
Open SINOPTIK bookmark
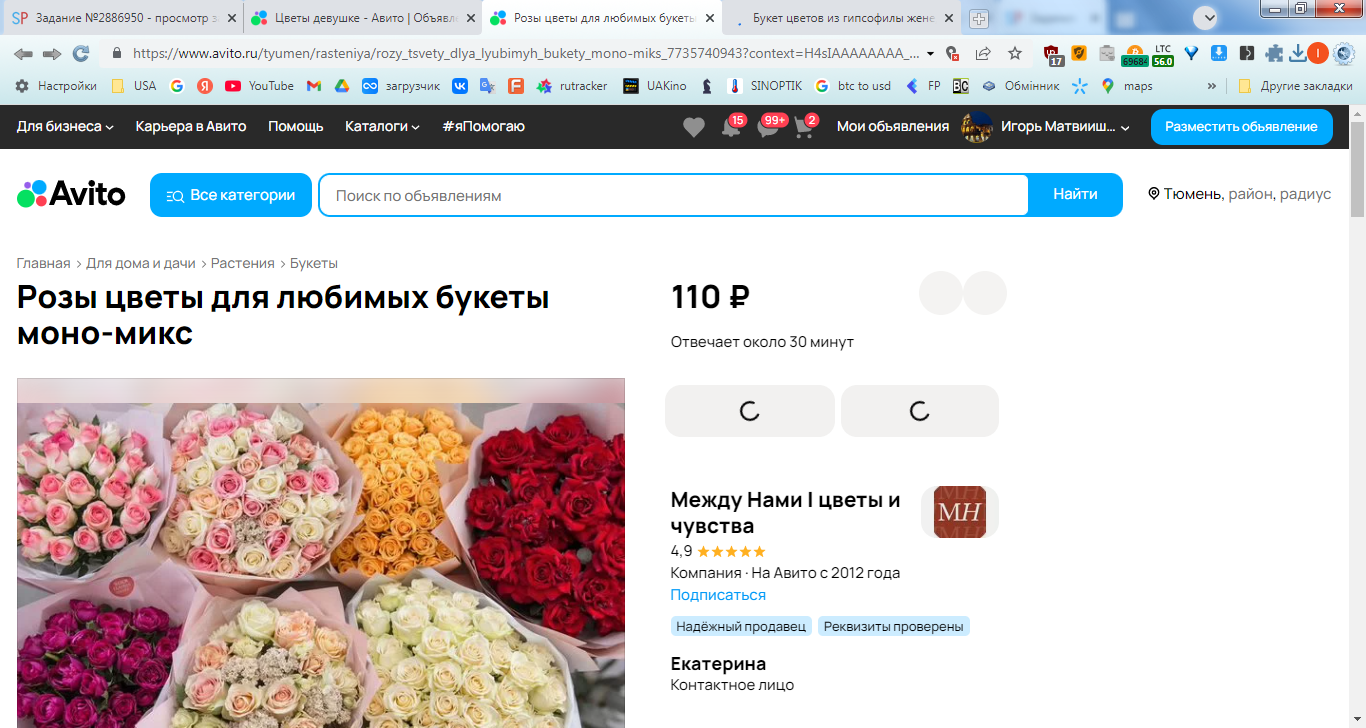click(765, 86)
